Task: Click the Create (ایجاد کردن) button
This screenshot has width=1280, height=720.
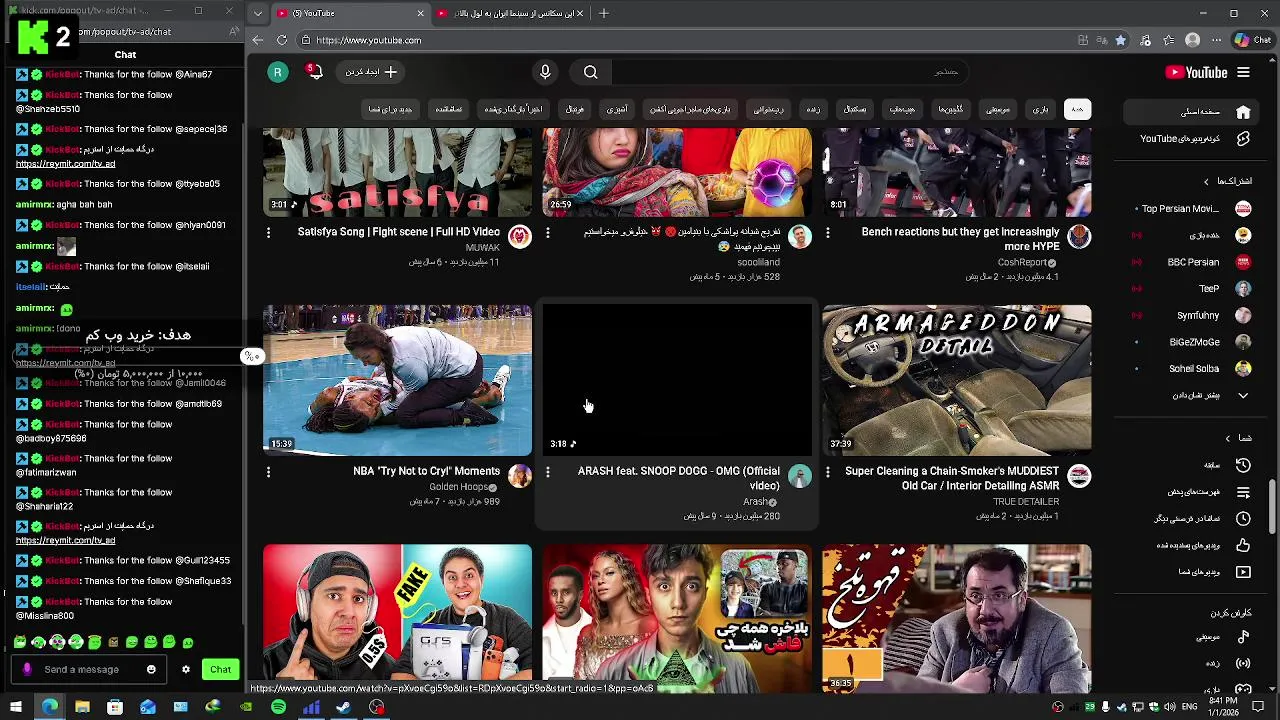Action: [x=371, y=72]
